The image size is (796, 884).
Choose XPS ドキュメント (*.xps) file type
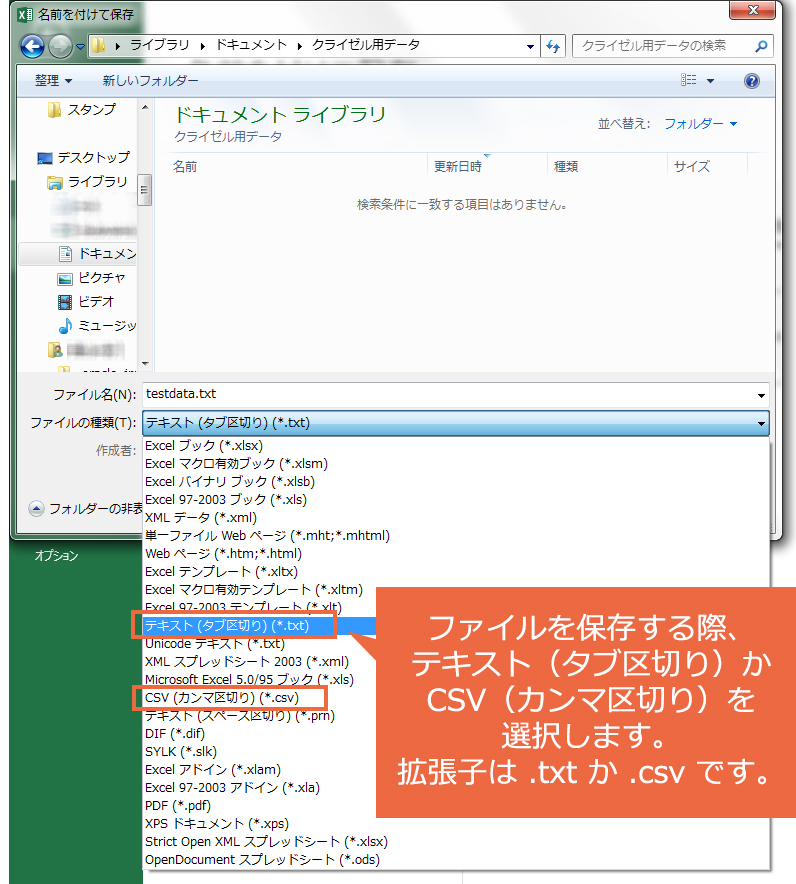coord(456,824)
